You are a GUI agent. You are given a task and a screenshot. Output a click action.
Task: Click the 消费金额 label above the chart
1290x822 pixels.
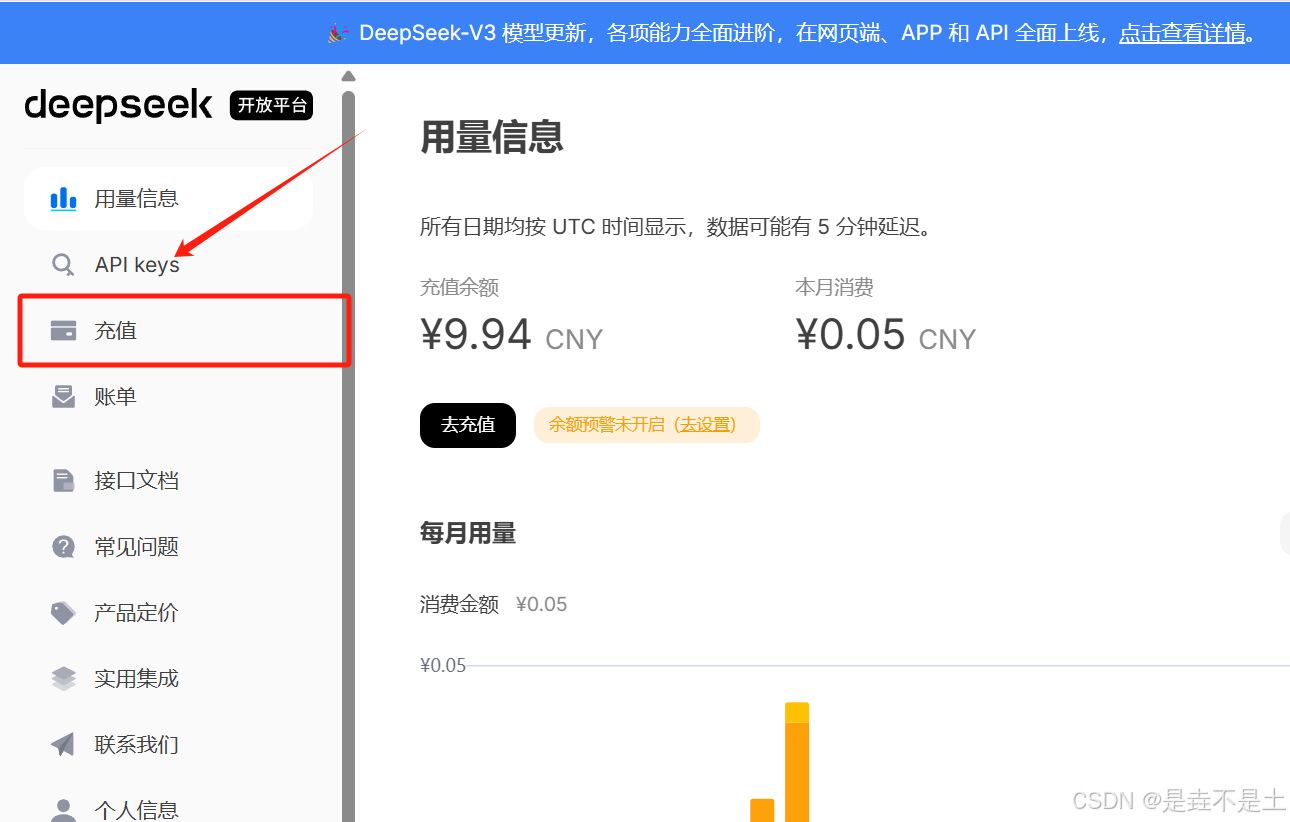pos(459,604)
